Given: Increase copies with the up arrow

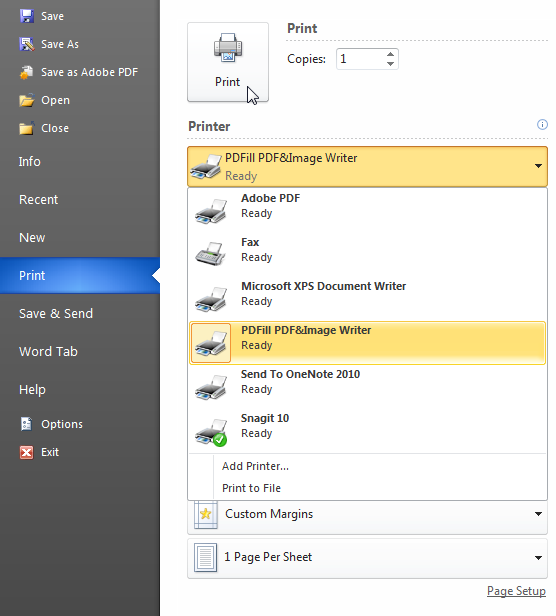Looking at the screenshot, I should [x=390, y=55].
